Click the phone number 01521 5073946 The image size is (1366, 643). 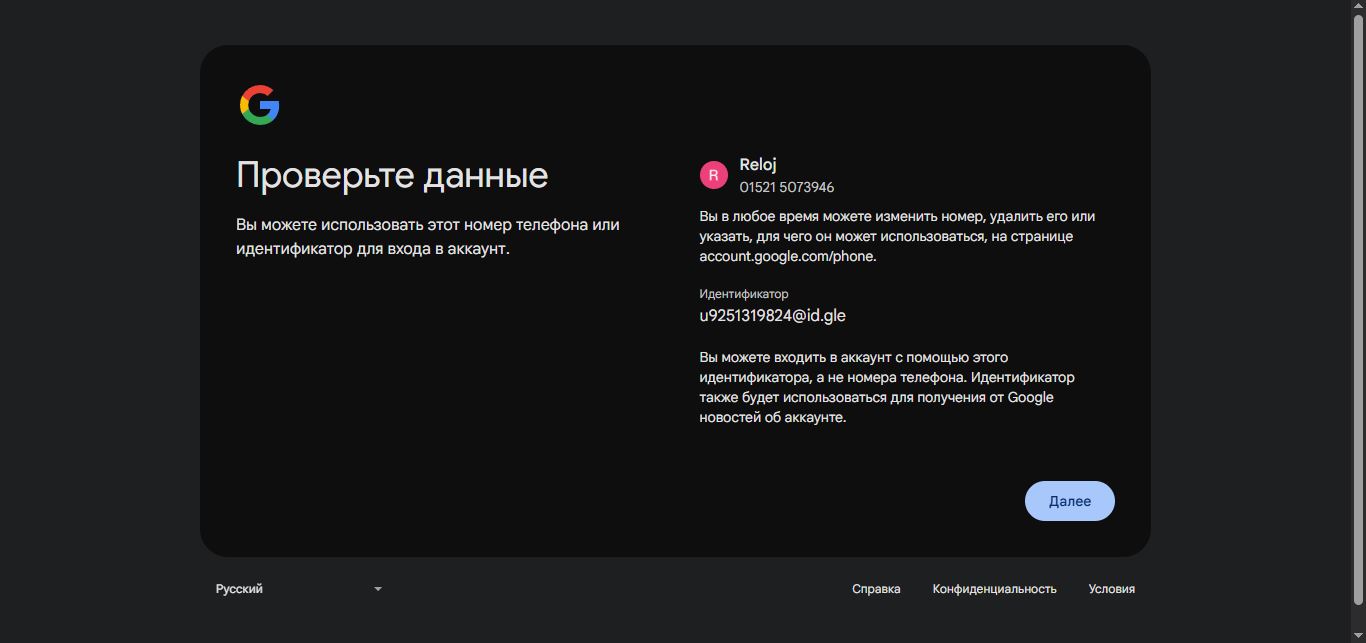(786, 187)
